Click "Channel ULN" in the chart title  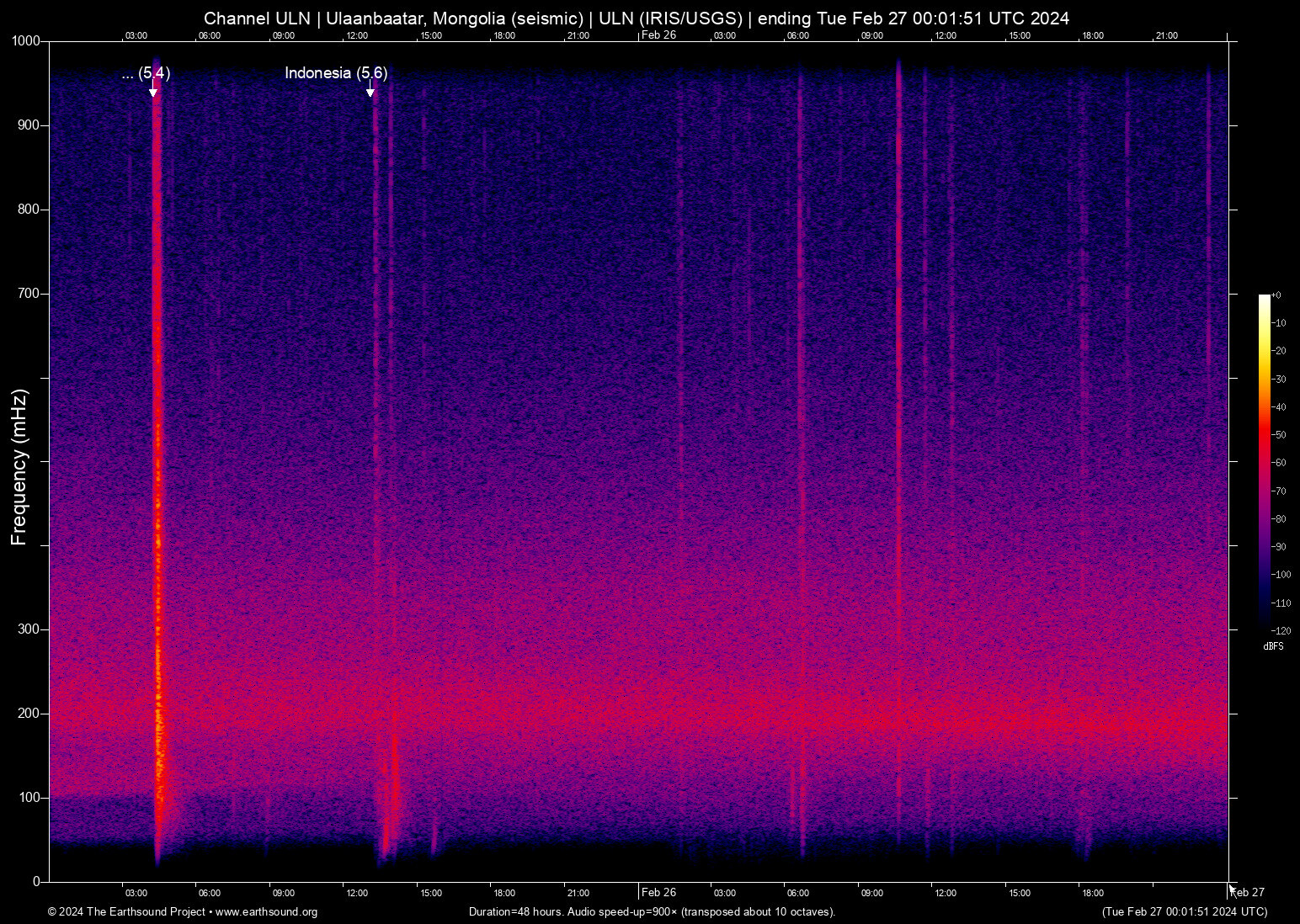pyautogui.click(x=257, y=19)
